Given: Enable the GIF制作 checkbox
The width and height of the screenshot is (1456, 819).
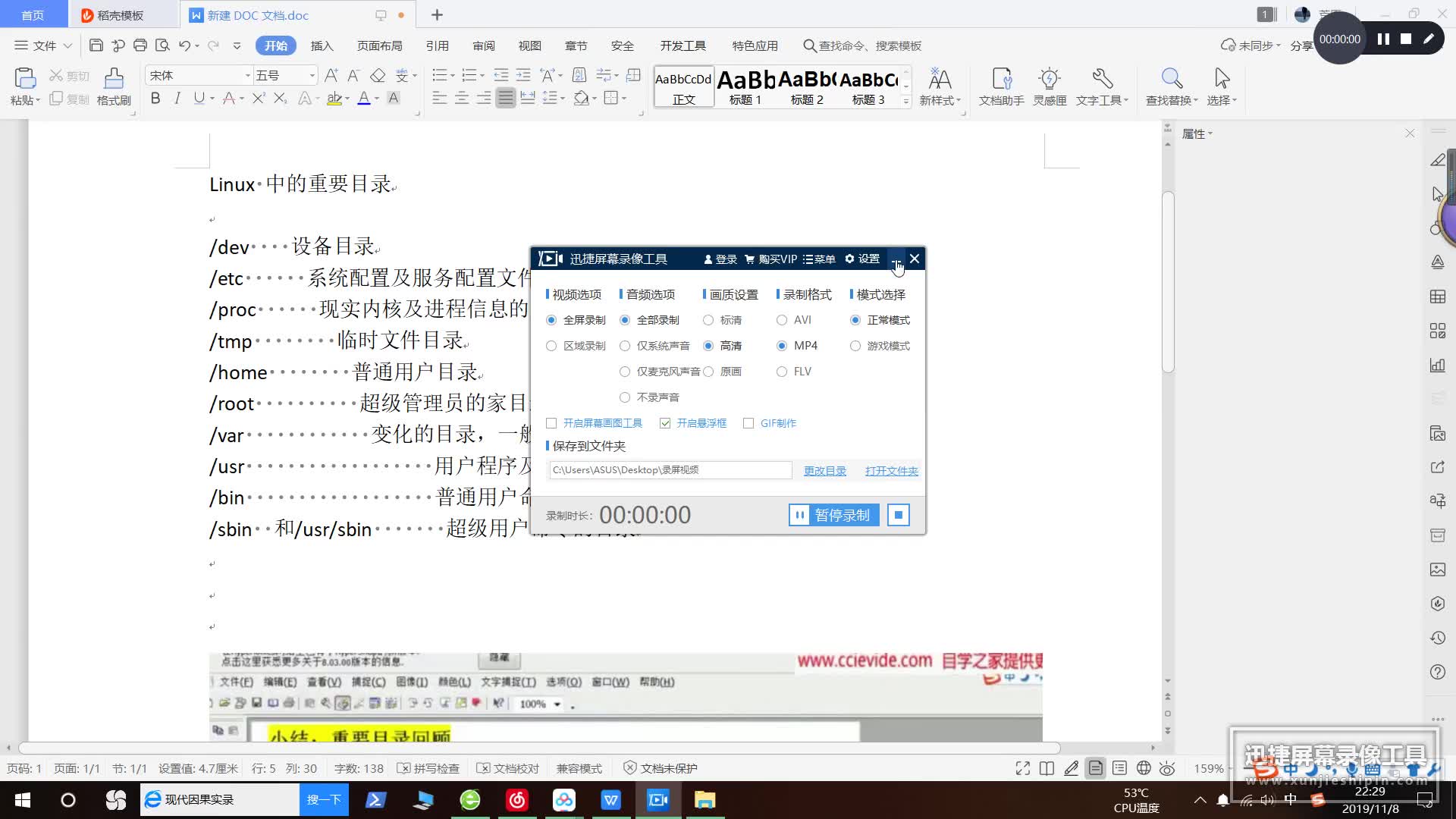Looking at the screenshot, I should pyautogui.click(x=748, y=423).
